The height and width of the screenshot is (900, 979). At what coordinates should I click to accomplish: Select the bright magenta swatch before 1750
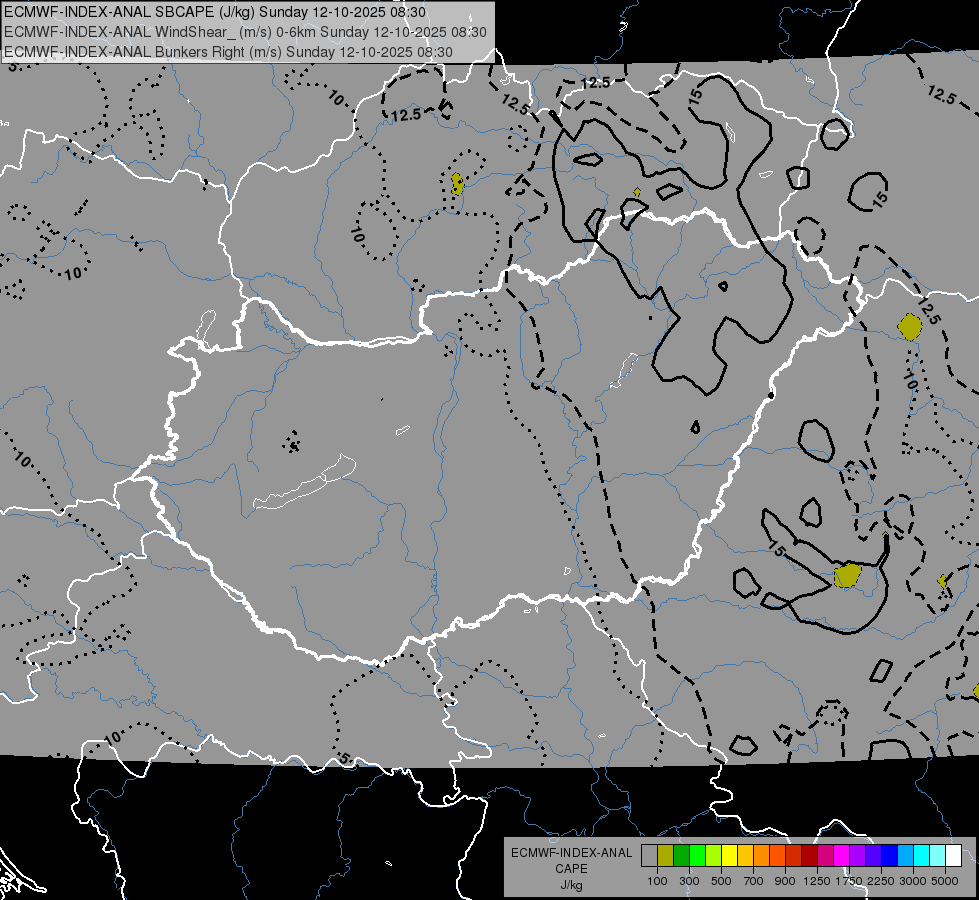coord(842,856)
